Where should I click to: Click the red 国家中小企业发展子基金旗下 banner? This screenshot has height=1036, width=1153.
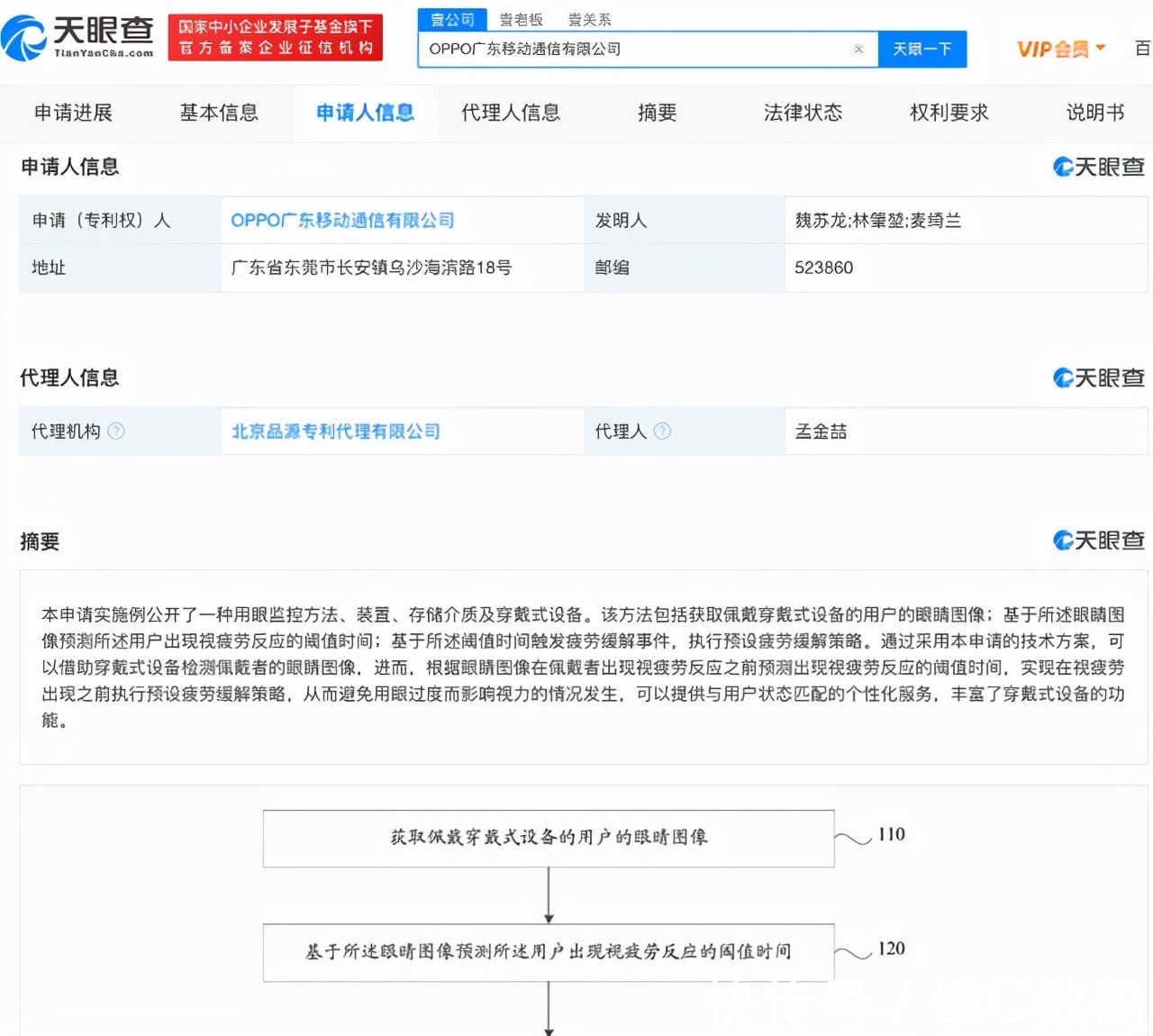point(276,38)
